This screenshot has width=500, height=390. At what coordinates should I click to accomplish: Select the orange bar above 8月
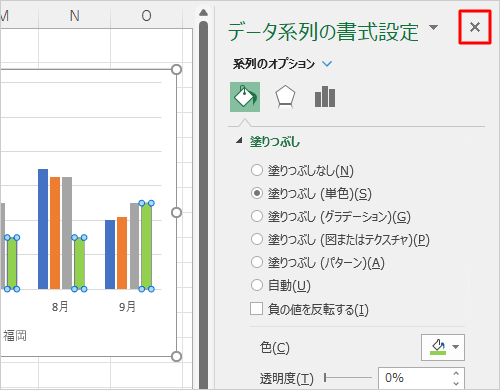[x=55, y=233]
